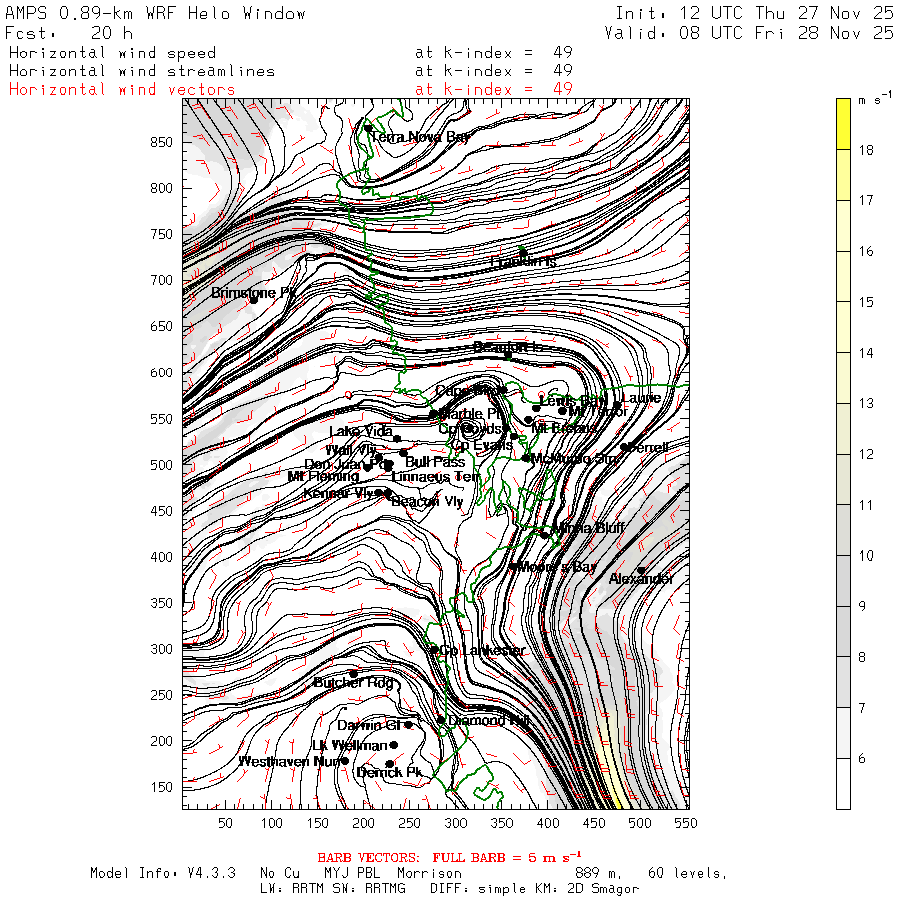The height and width of the screenshot is (900, 900).
Task: Click gray color bar segment between 9 and 10
Action: pos(843,581)
